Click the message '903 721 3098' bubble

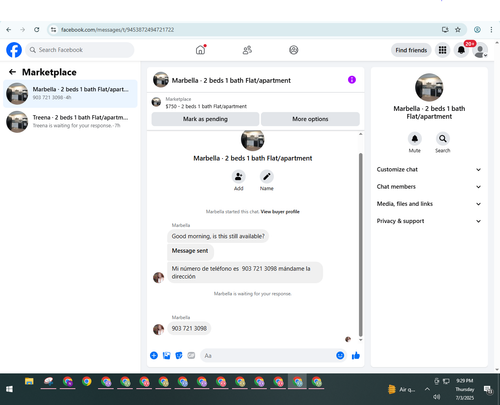(189, 328)
